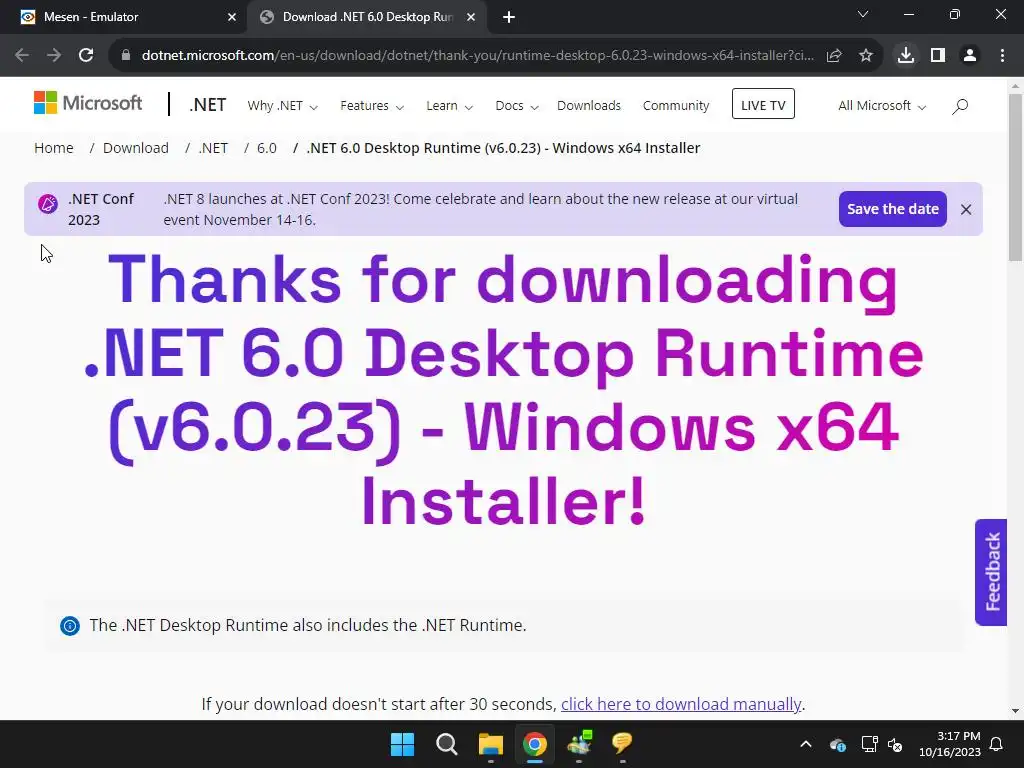Expand the Docs dropdown

[517, 106]
